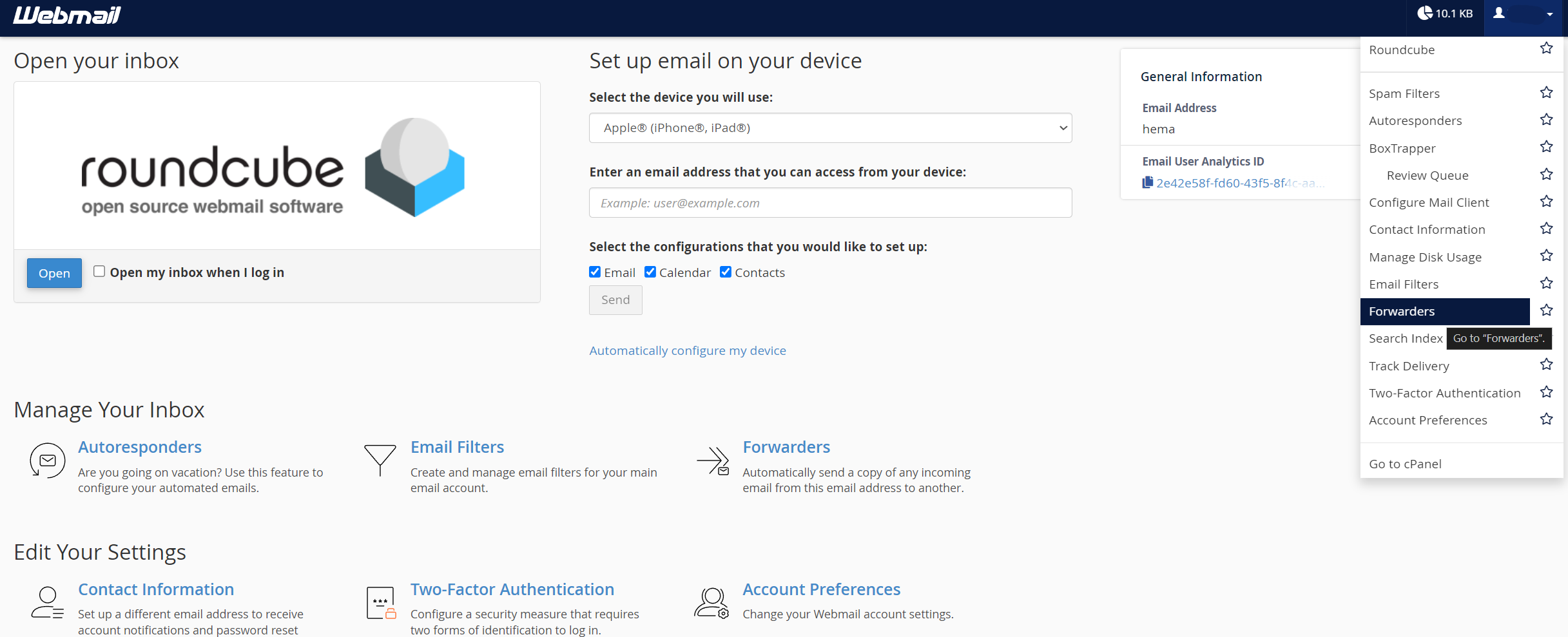1568x637 pixels.
Task: Open the Forwarders heading link
Action: coord(786,447)
